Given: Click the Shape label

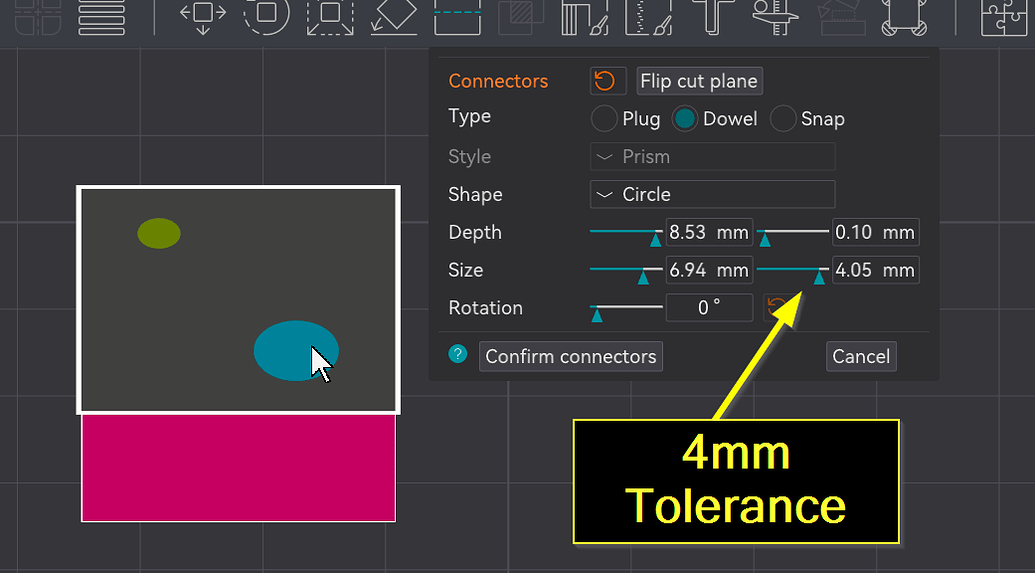Looking at the screenshot, I should 475,195.
